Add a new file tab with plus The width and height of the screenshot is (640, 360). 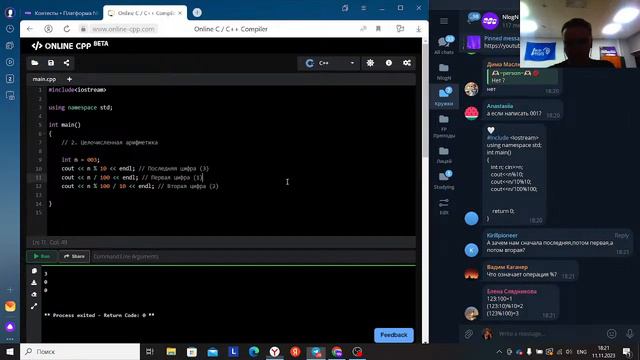click(x=69, y=79)
